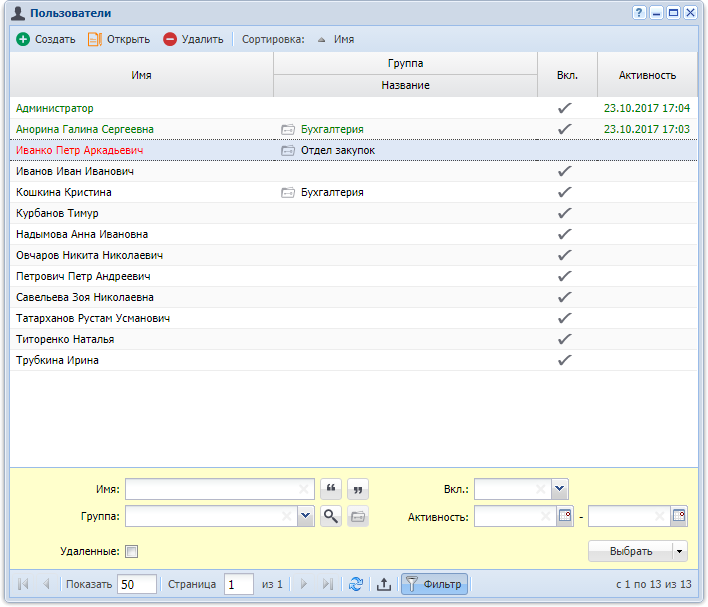Screen dimensions: 708x607
Task: Open calendar for Активность end date
Action: click(x=679, y=516)
